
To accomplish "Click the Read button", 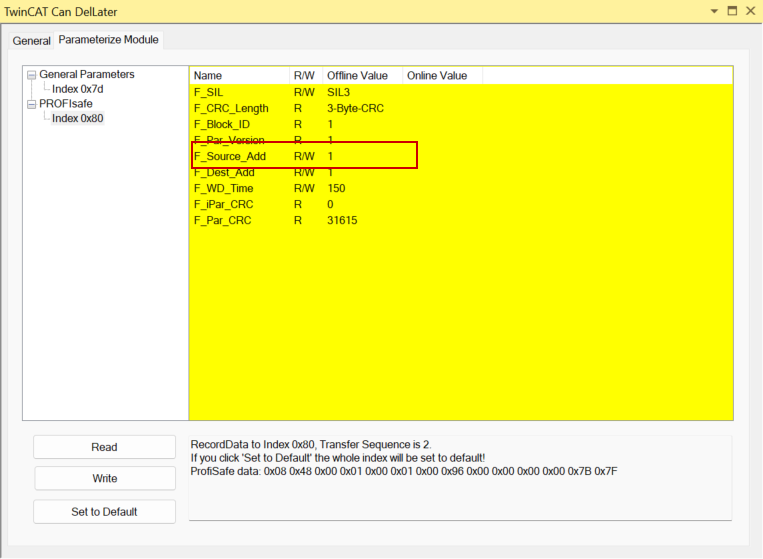I will [104, 447].
